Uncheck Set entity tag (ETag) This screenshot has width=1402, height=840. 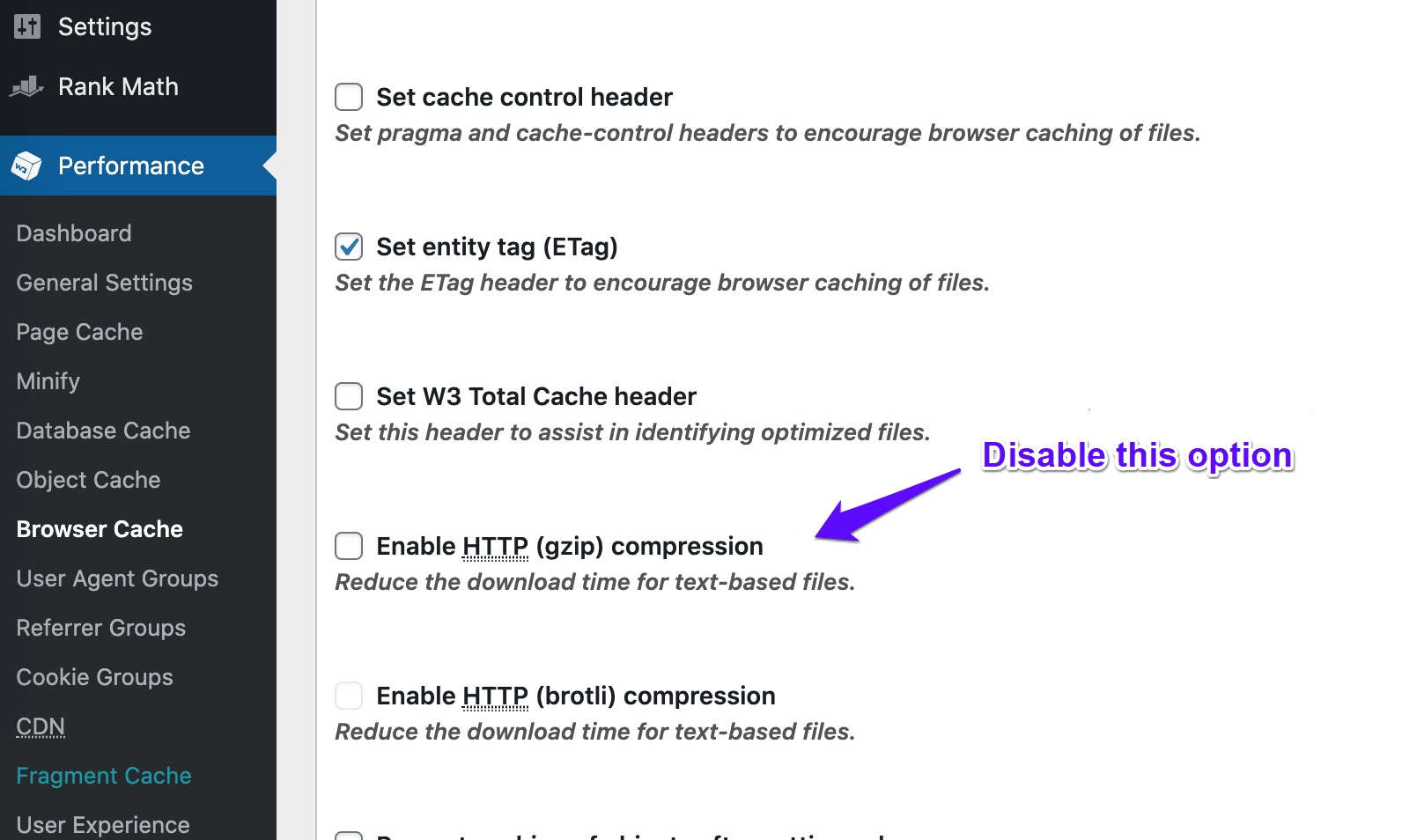click(349, 247)
